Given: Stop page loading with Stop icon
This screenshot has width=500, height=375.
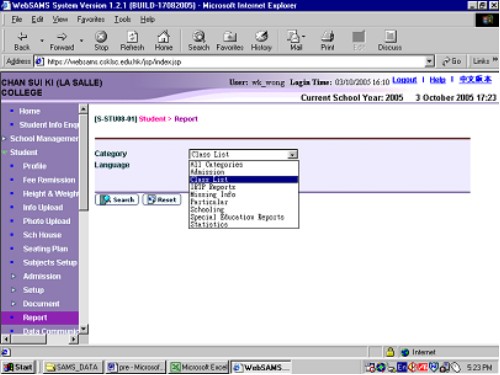Looking at the screenshot, I should tap(101, 36).
